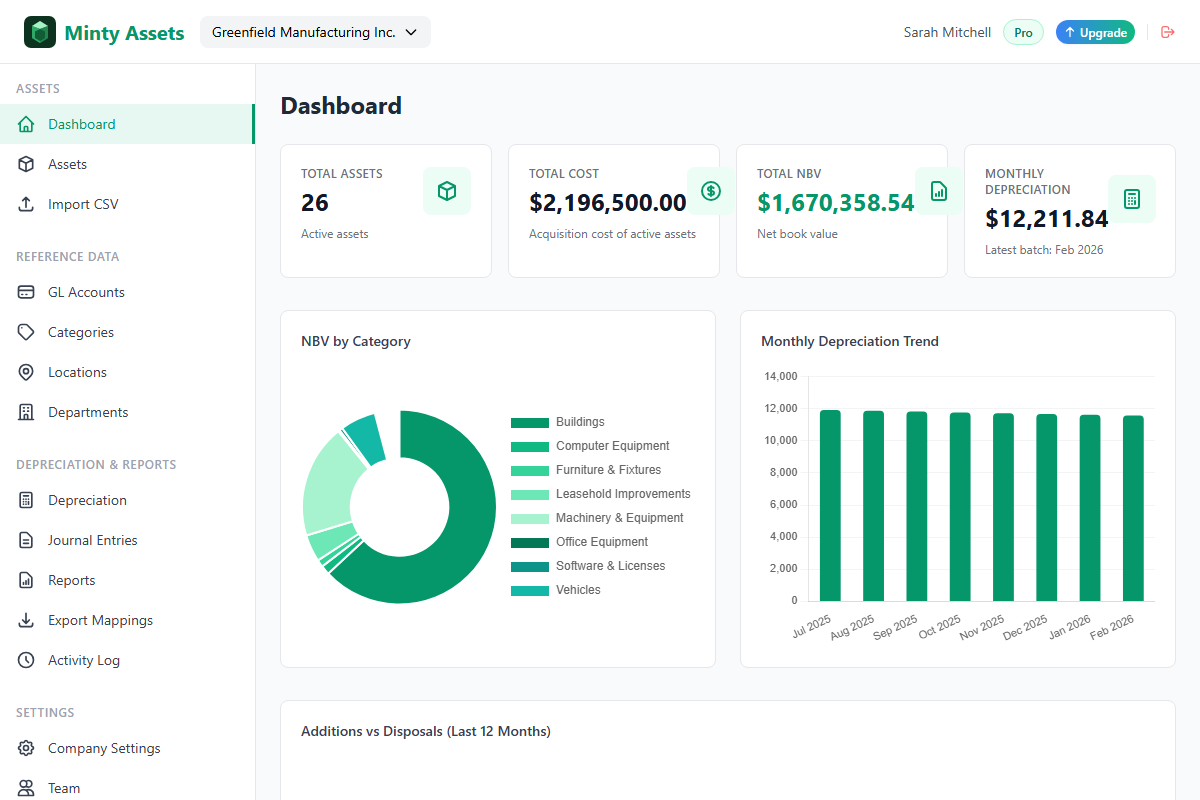Click the Oct 2025 depreciation bar
Viewport: 1200px width, 800px height.
tap(960, 507)
